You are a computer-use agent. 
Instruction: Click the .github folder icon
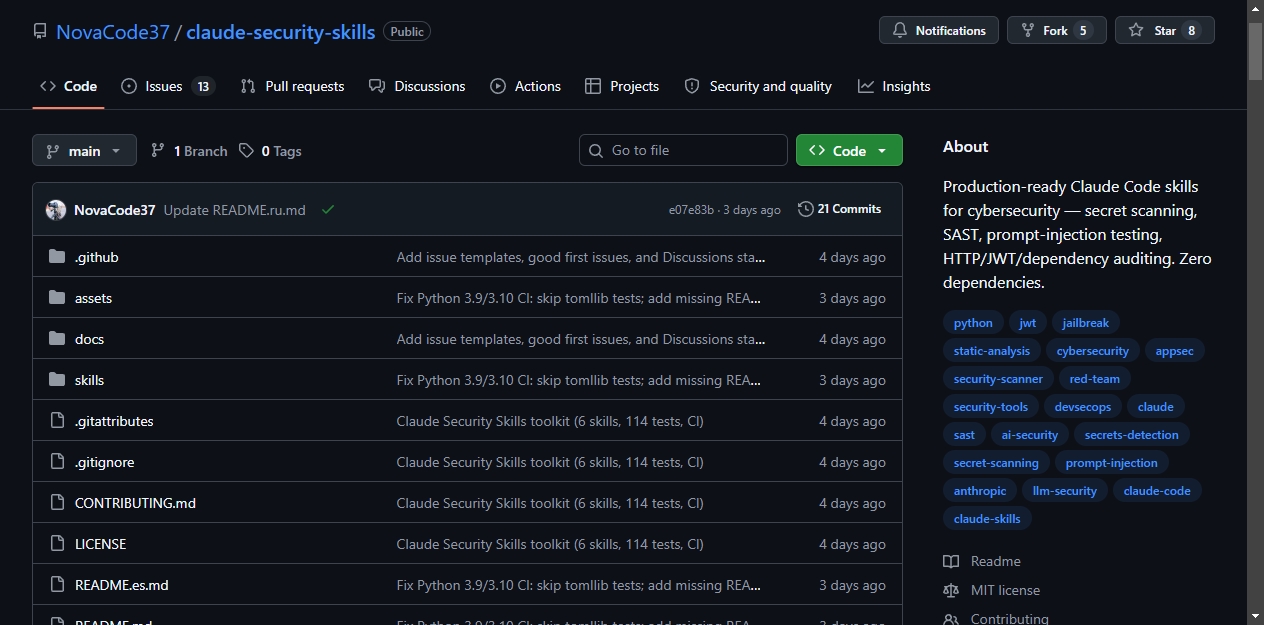coord(57,257)
